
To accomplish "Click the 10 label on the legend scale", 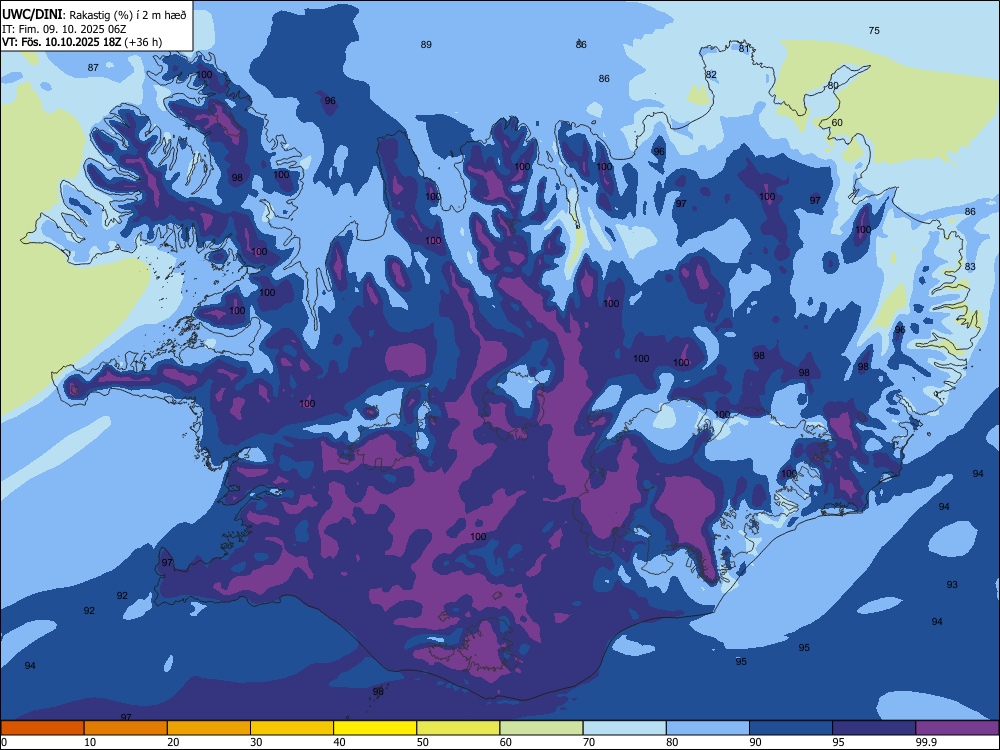I will 90,742.
